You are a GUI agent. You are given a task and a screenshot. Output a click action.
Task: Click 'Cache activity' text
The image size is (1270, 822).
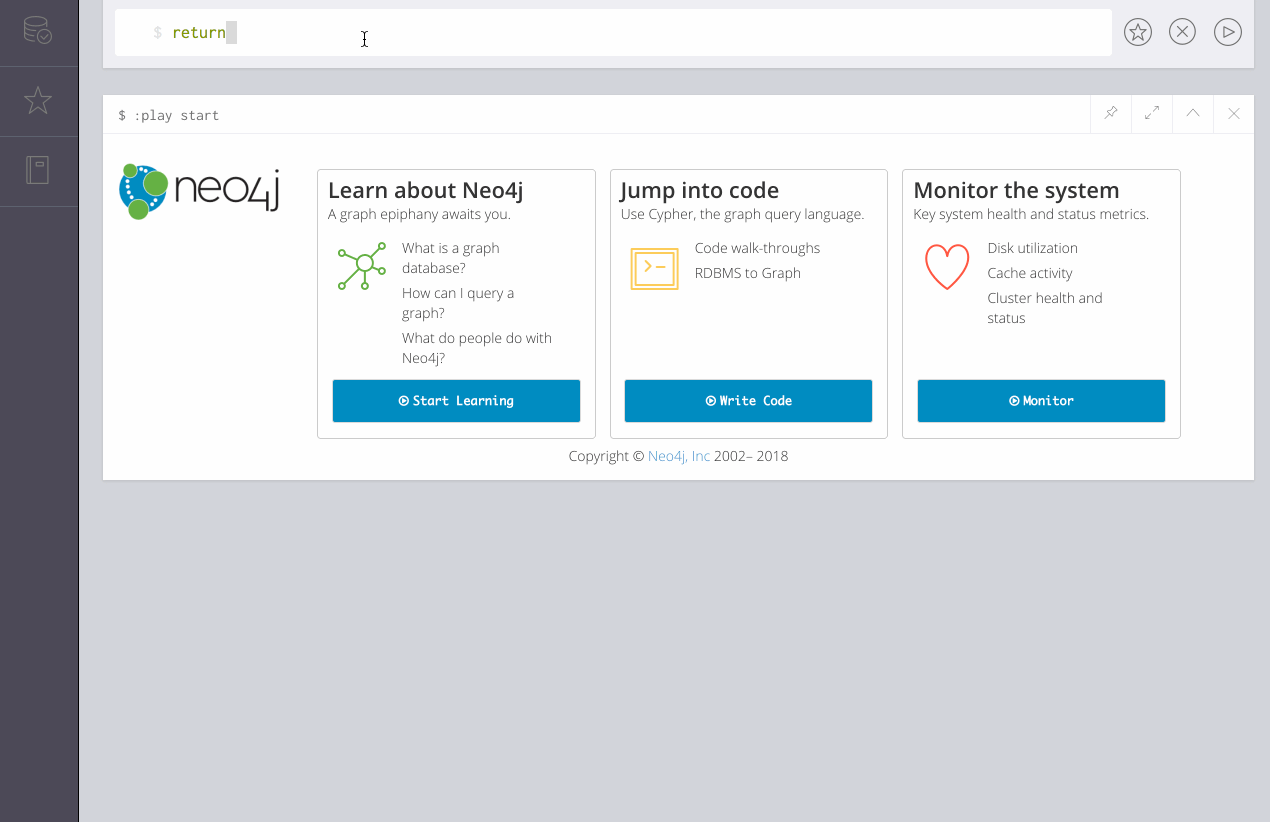tap(1030, 273)
